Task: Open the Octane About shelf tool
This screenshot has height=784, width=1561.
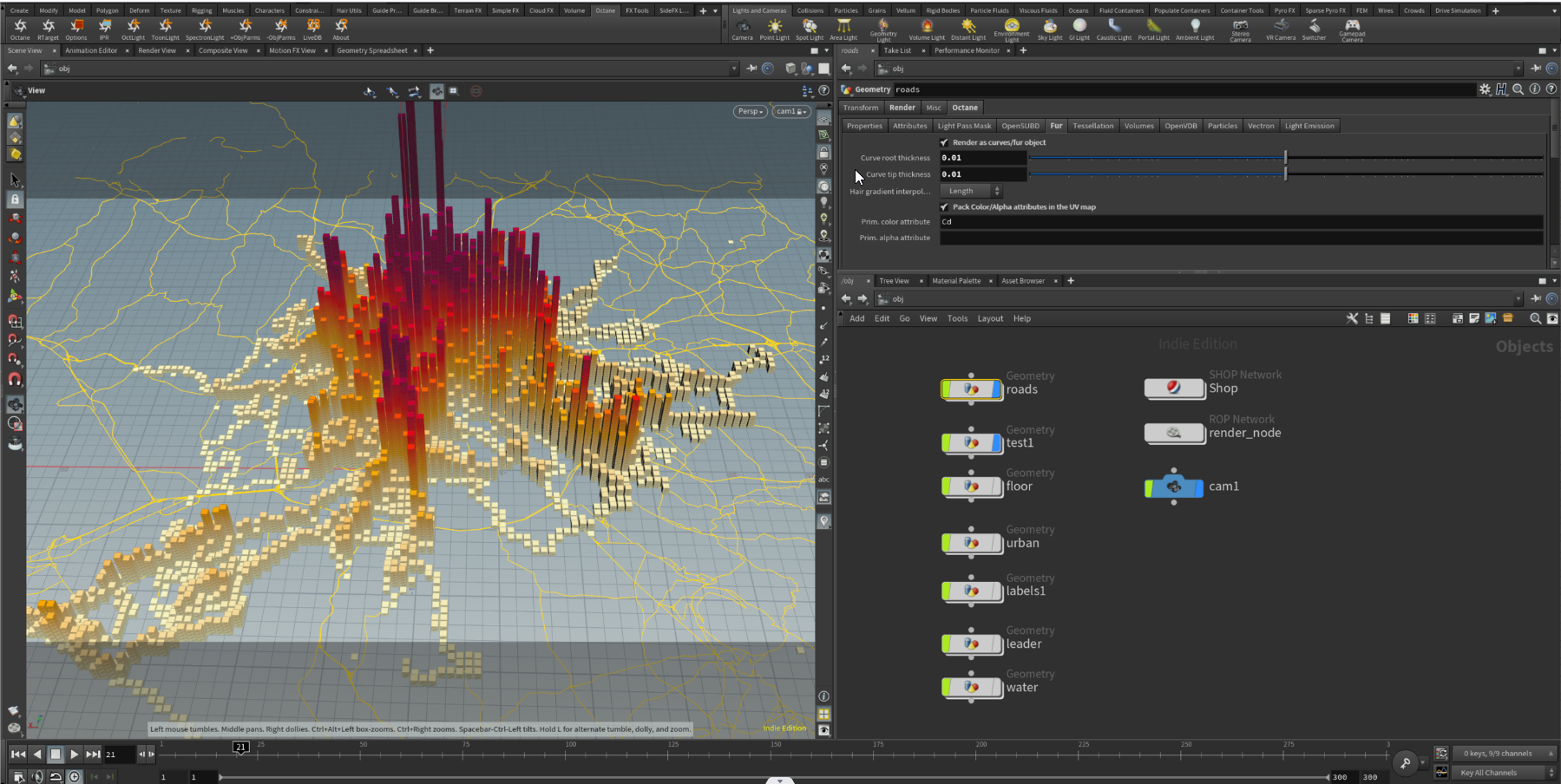Action: pyautogui.click(x=340, y=29)
